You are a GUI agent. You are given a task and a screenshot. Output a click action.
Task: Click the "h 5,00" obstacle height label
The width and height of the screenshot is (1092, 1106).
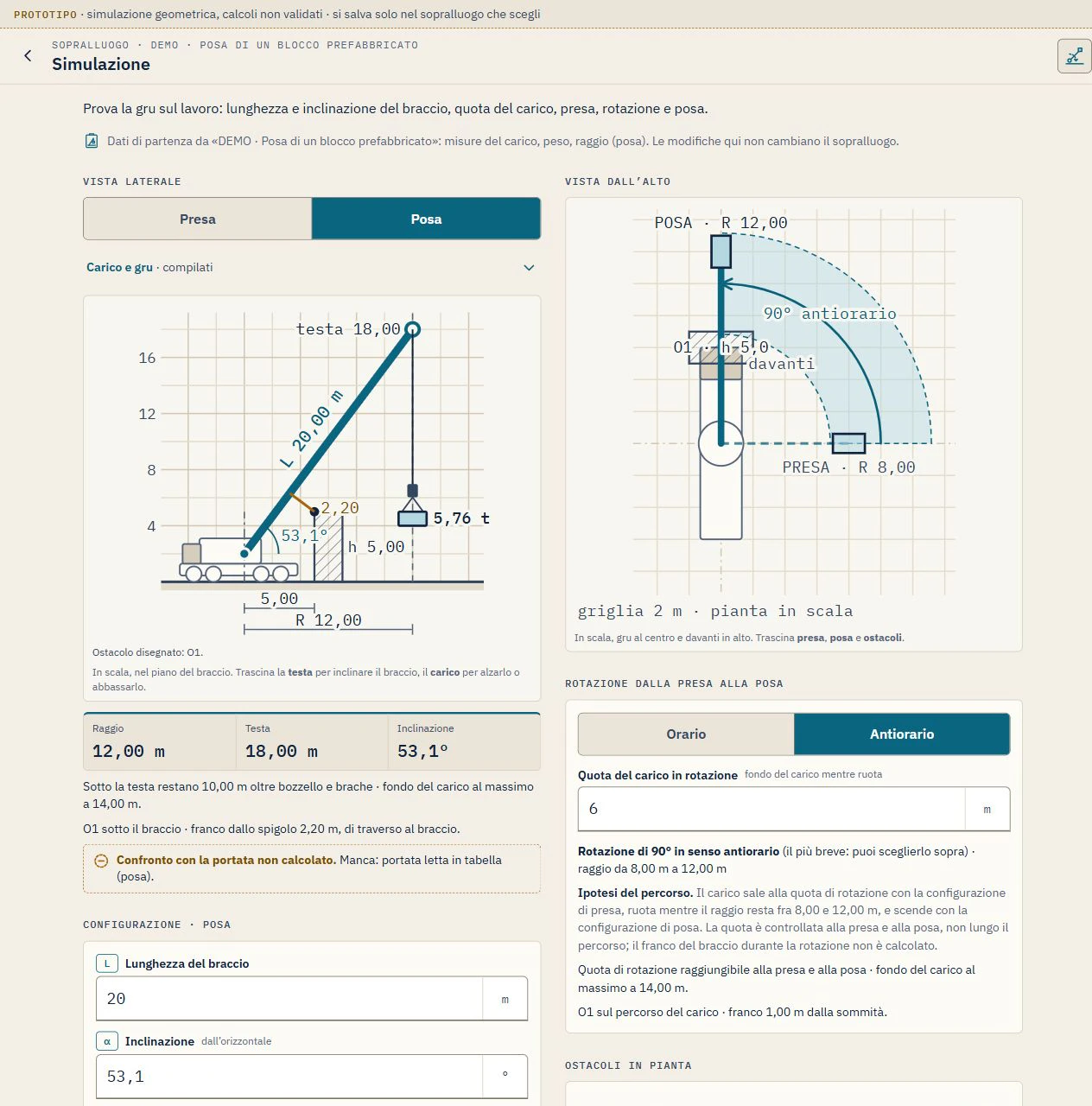[376, 547]
